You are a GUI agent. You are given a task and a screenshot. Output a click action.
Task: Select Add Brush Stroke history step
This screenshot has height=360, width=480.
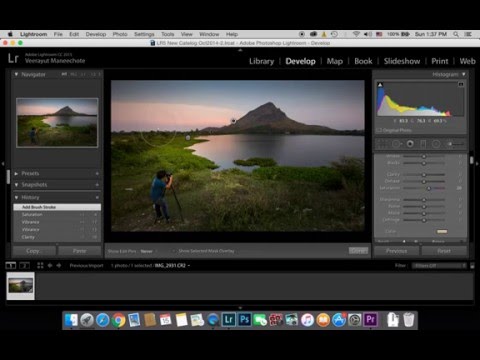point(57,207)
